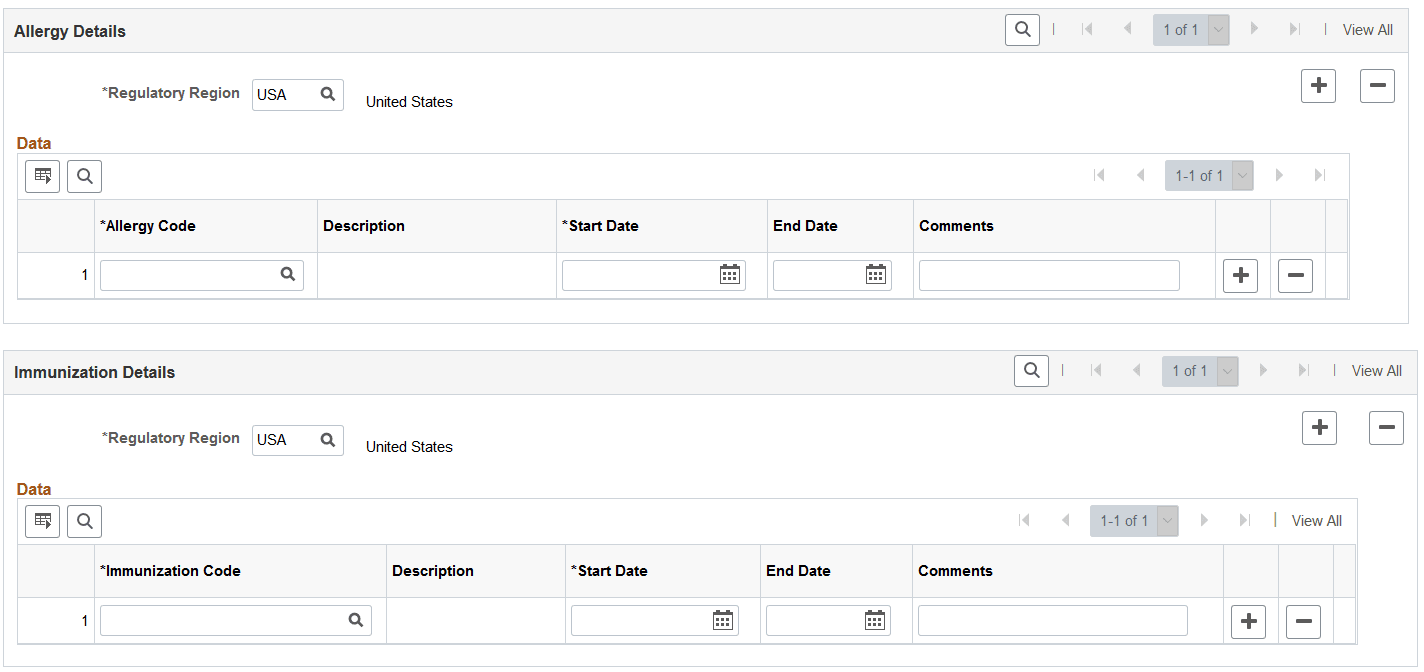Open calendar for allergy Start Date
This screenshot has width=1424, height=672.
click(x=730, y=275)
